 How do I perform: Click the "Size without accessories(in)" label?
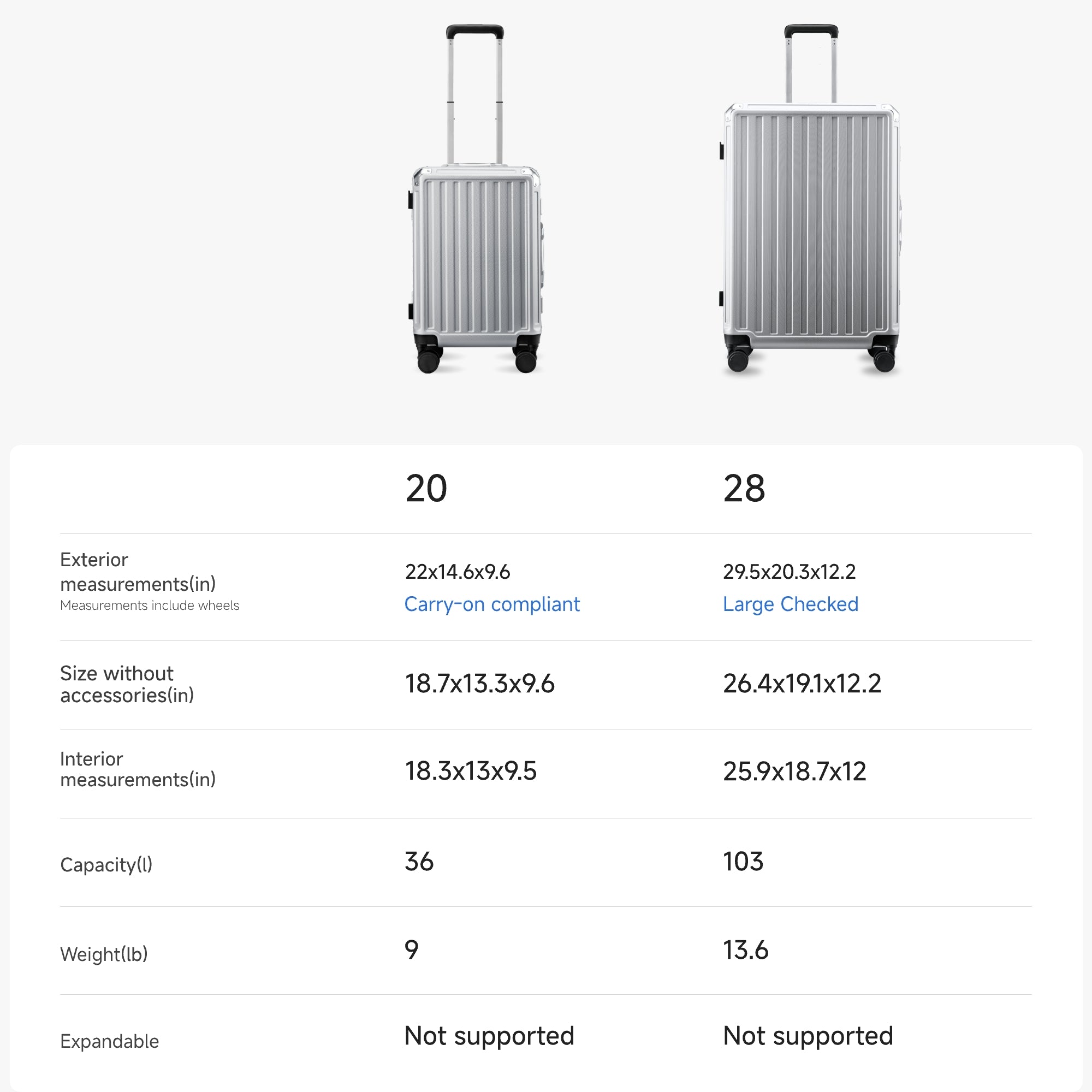tap(127, 684)
